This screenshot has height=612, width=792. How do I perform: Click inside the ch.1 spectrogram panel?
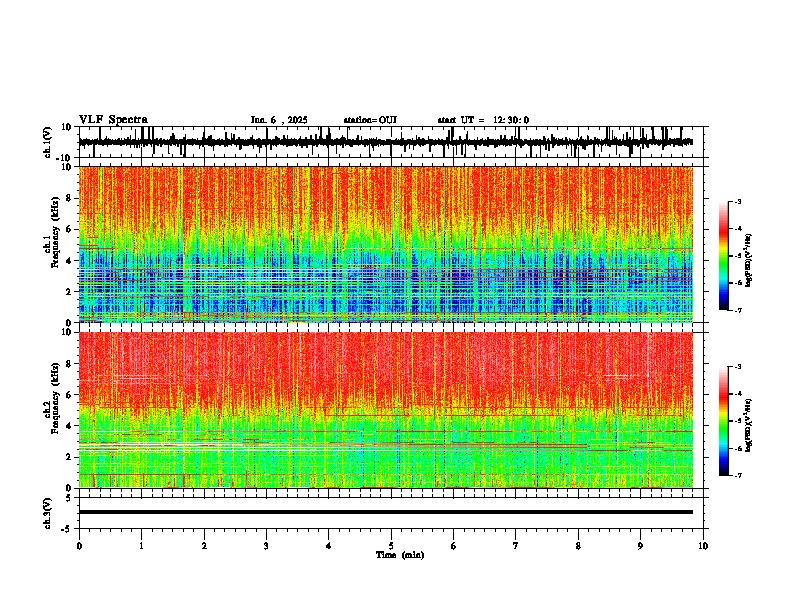click(385, 244)
